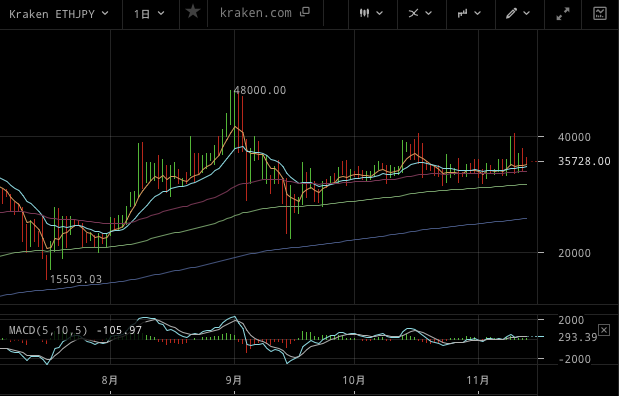The width and height of the screenshot is (619, 396).
Task: Click the external link icon next to kraken.com
Action: (305, 12)
